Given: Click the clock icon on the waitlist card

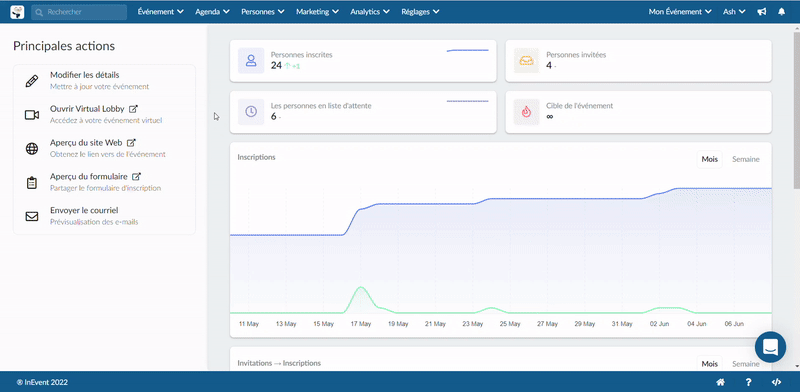Looking at the screenshot, I should click(251, 112).
